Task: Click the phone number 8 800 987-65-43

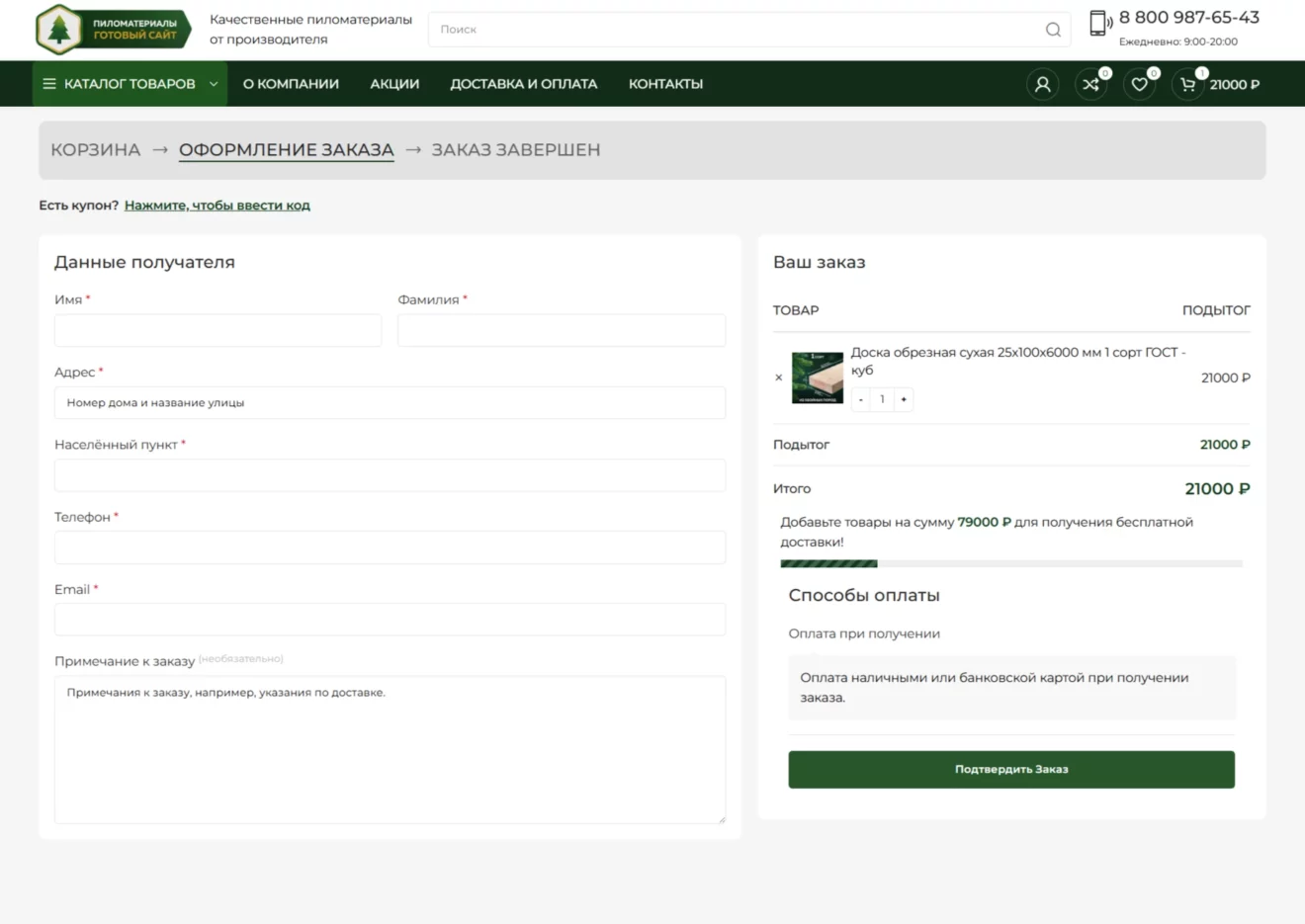Action: [1189, 18]
